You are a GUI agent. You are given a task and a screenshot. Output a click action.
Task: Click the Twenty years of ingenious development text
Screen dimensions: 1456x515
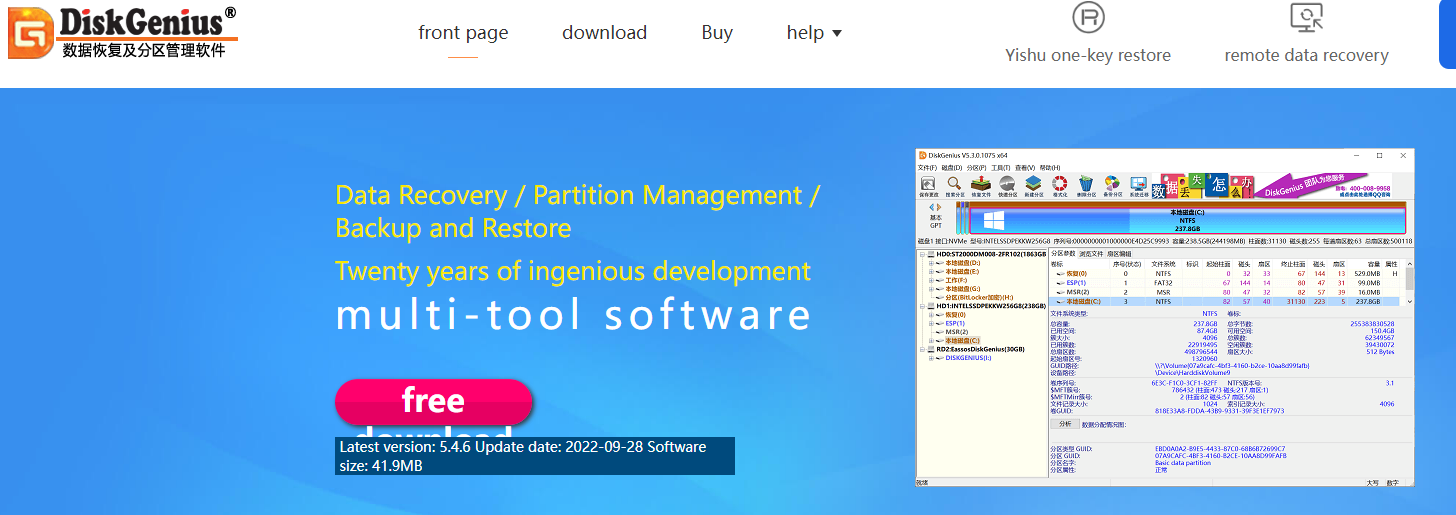point(573,271)
